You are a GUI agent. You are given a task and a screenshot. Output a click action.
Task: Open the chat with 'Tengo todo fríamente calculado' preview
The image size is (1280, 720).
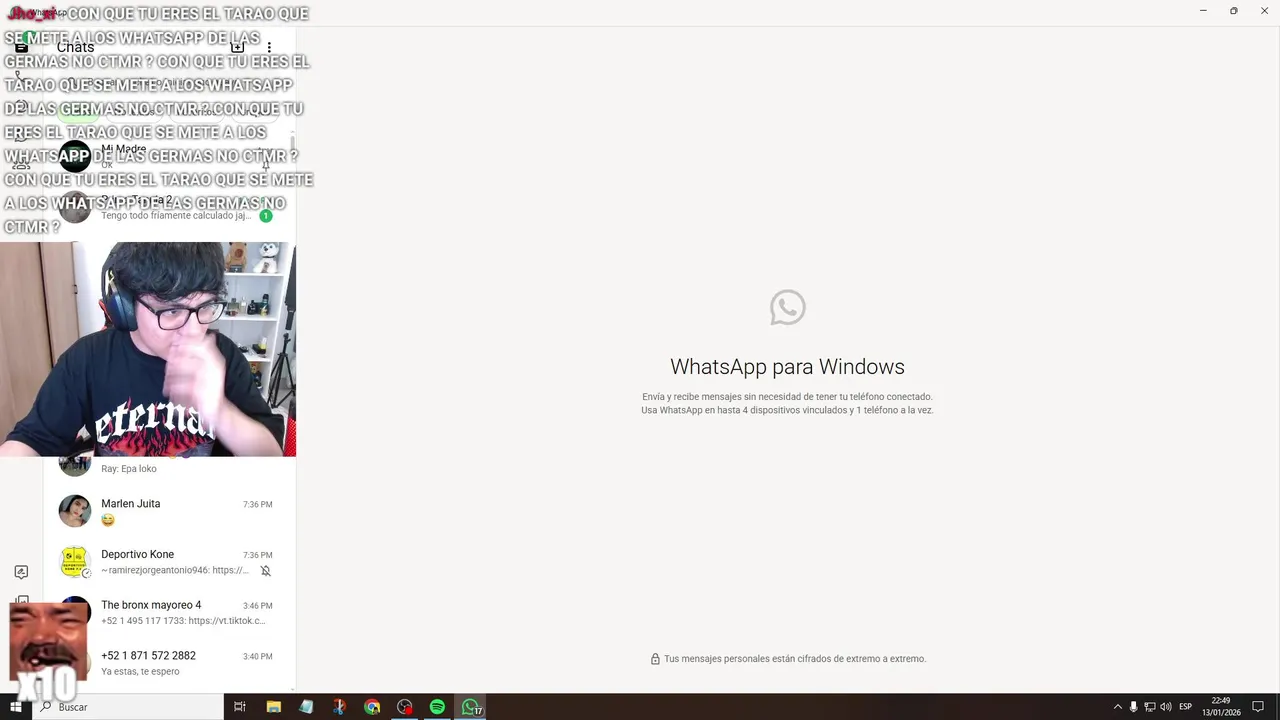(167, 208)
